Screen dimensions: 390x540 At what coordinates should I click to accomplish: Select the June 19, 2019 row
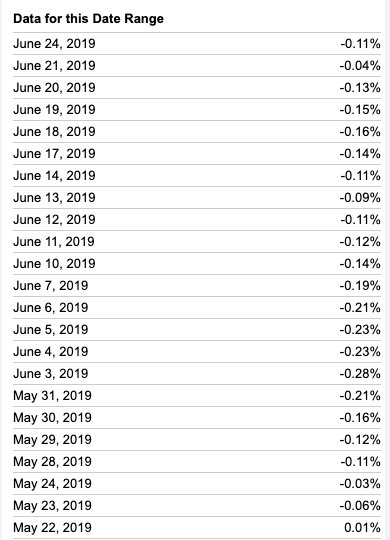click(197, 110)
